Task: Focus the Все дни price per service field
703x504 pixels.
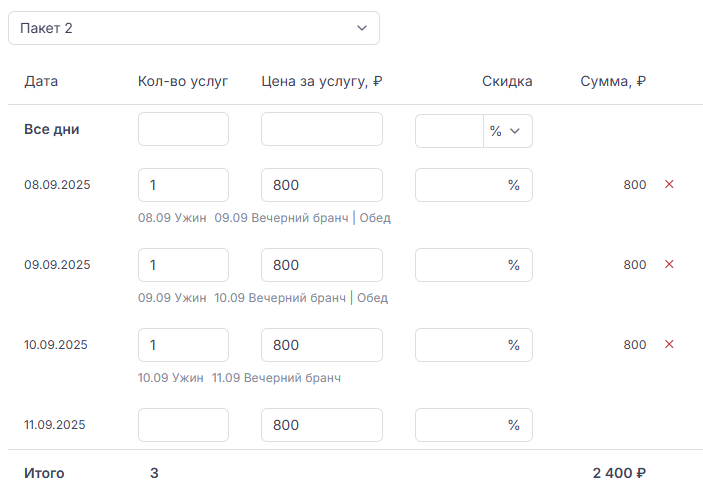Action: 321,130
